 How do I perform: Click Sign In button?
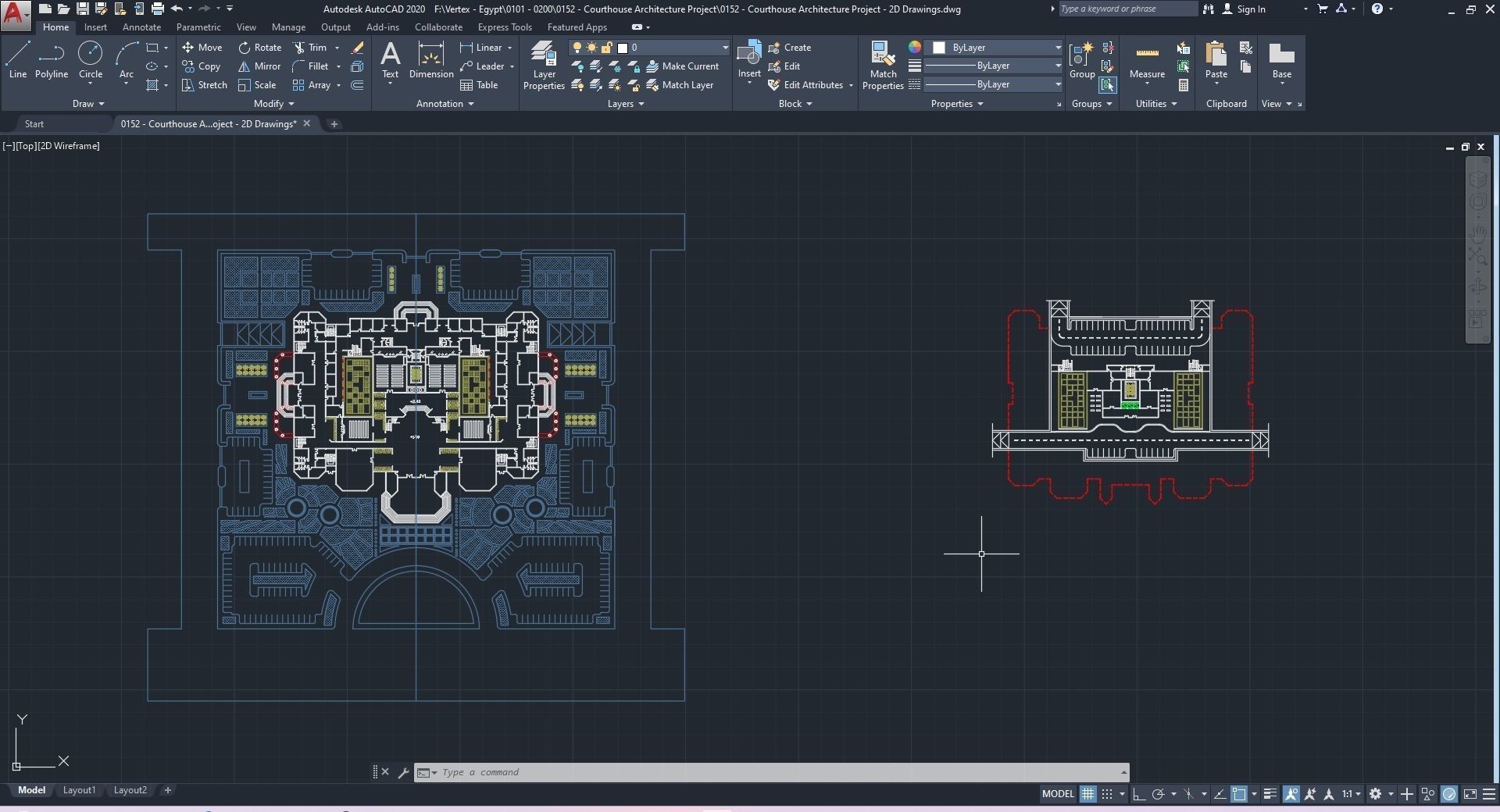[x=1244, y=9]
